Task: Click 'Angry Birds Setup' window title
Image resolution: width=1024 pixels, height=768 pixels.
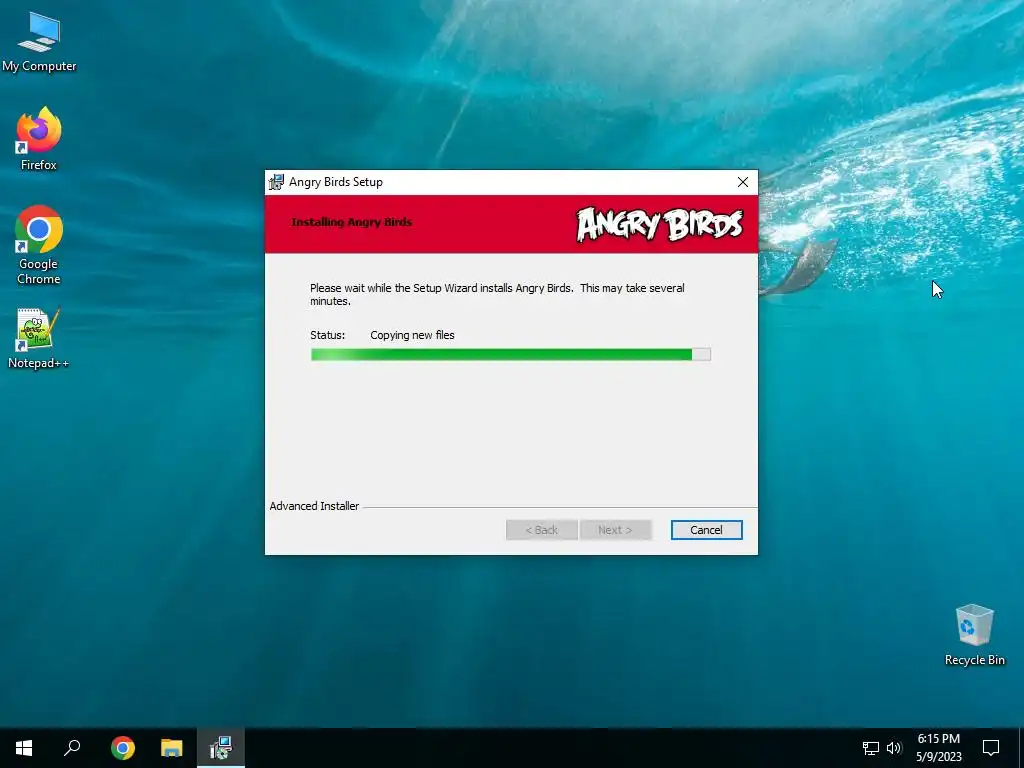Action: click(336, 182)
